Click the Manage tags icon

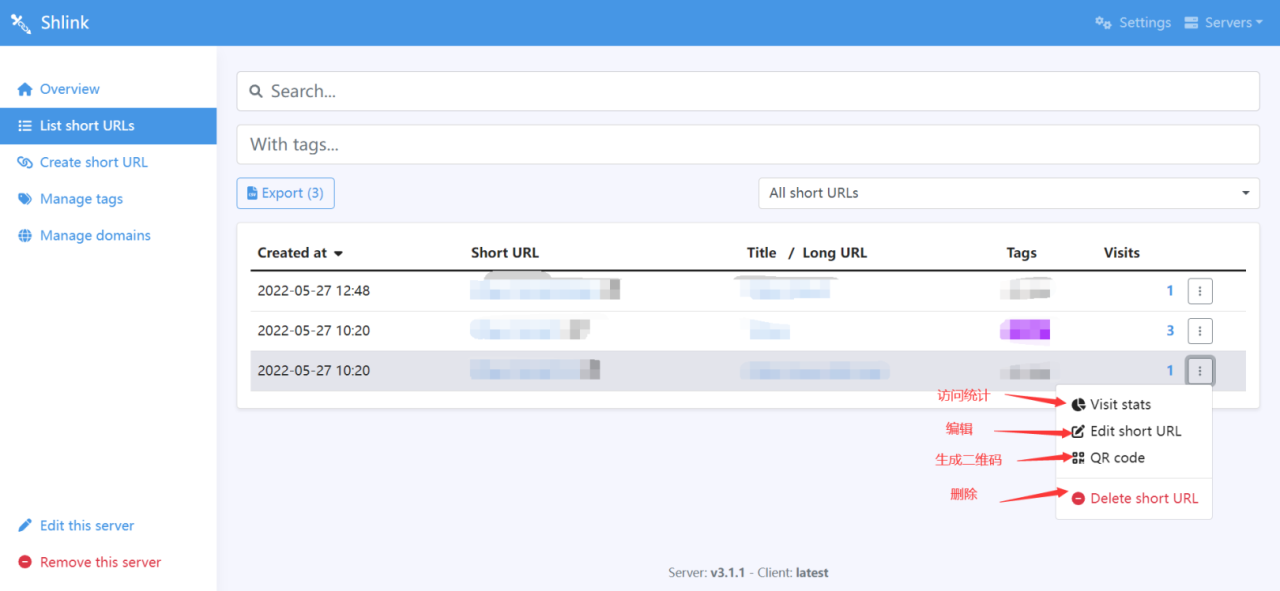pos(25,199)
